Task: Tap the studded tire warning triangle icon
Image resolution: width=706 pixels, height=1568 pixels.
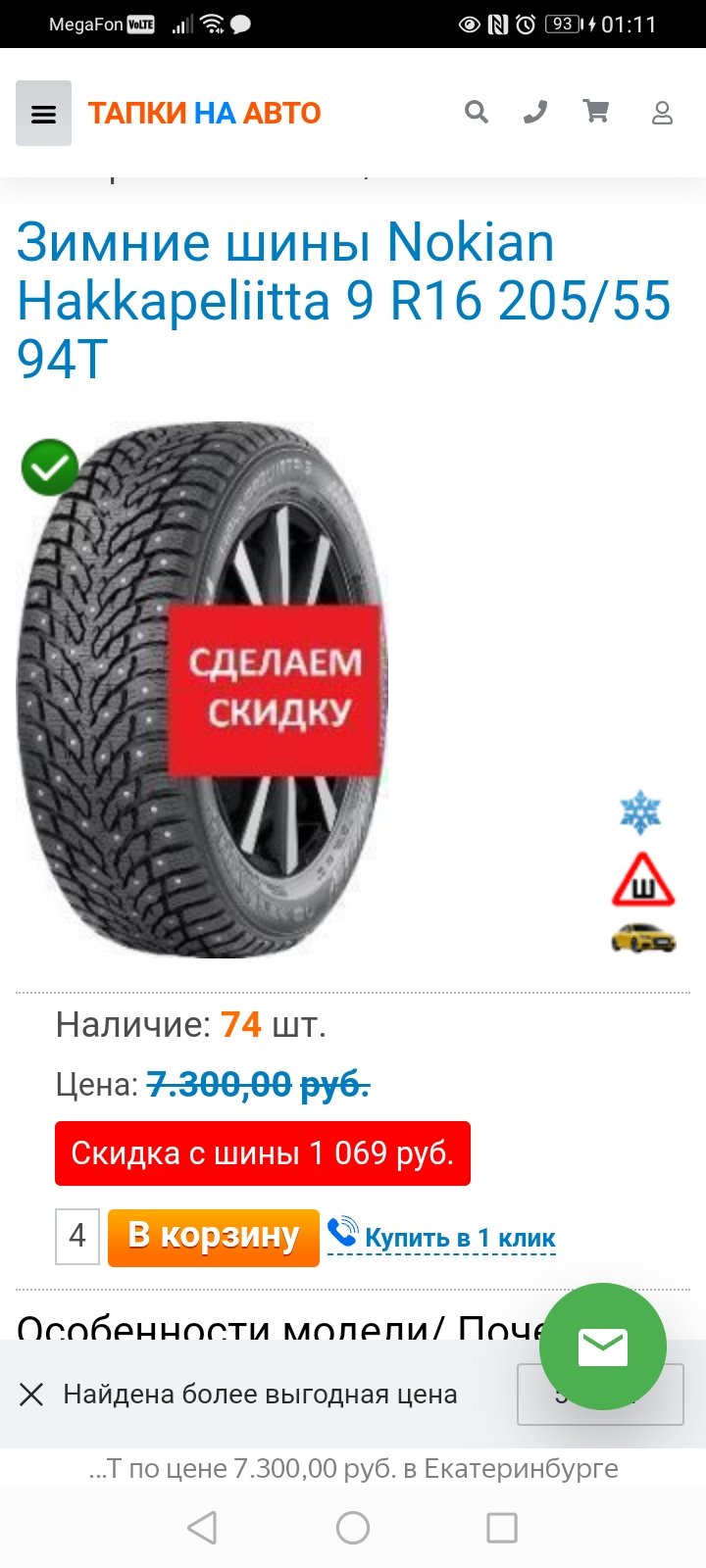Action: pos(643,879)
